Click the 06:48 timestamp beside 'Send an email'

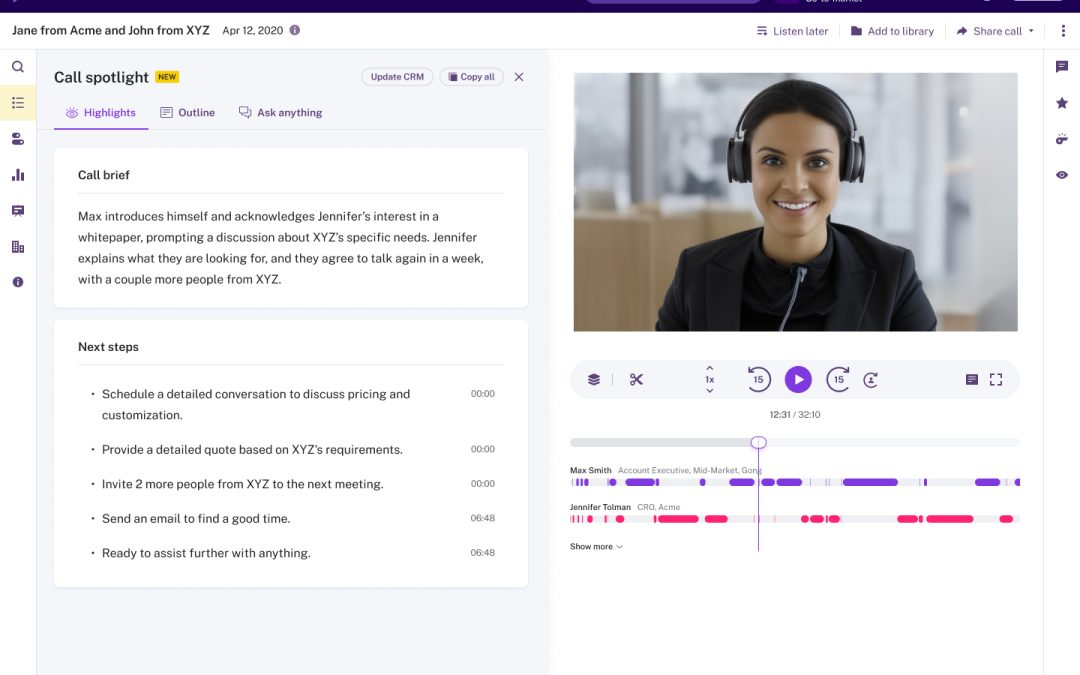coord(482,518)
